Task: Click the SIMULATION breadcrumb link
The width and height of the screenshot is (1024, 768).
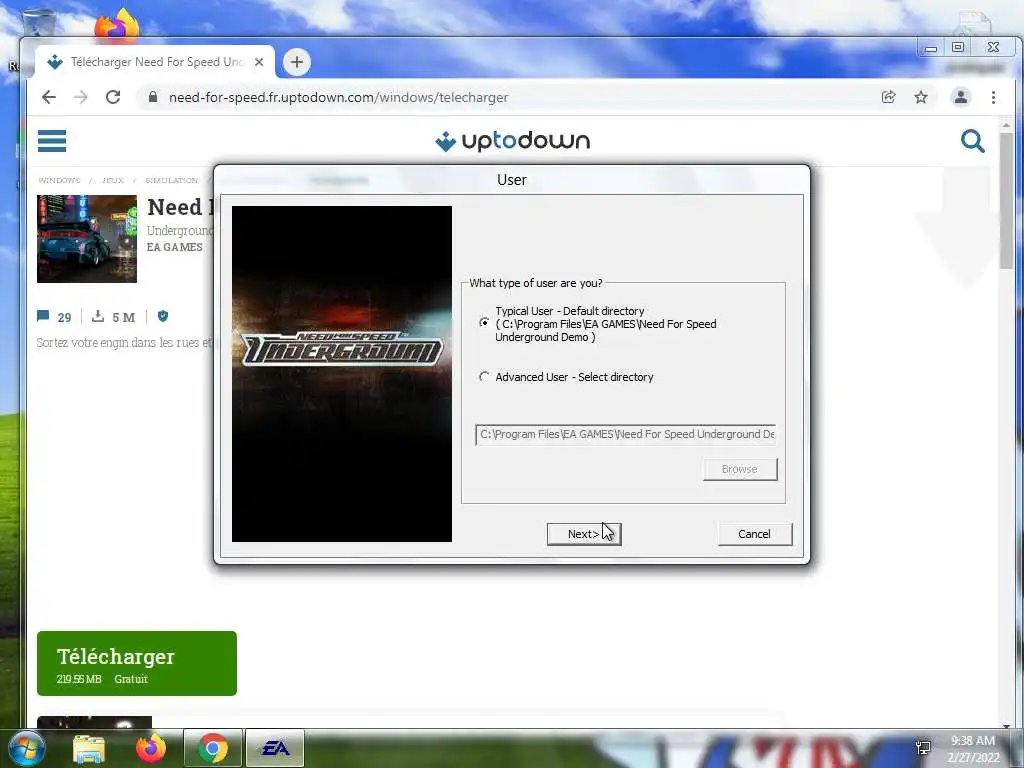Action: pyautogui.click(x=172, y=180)
